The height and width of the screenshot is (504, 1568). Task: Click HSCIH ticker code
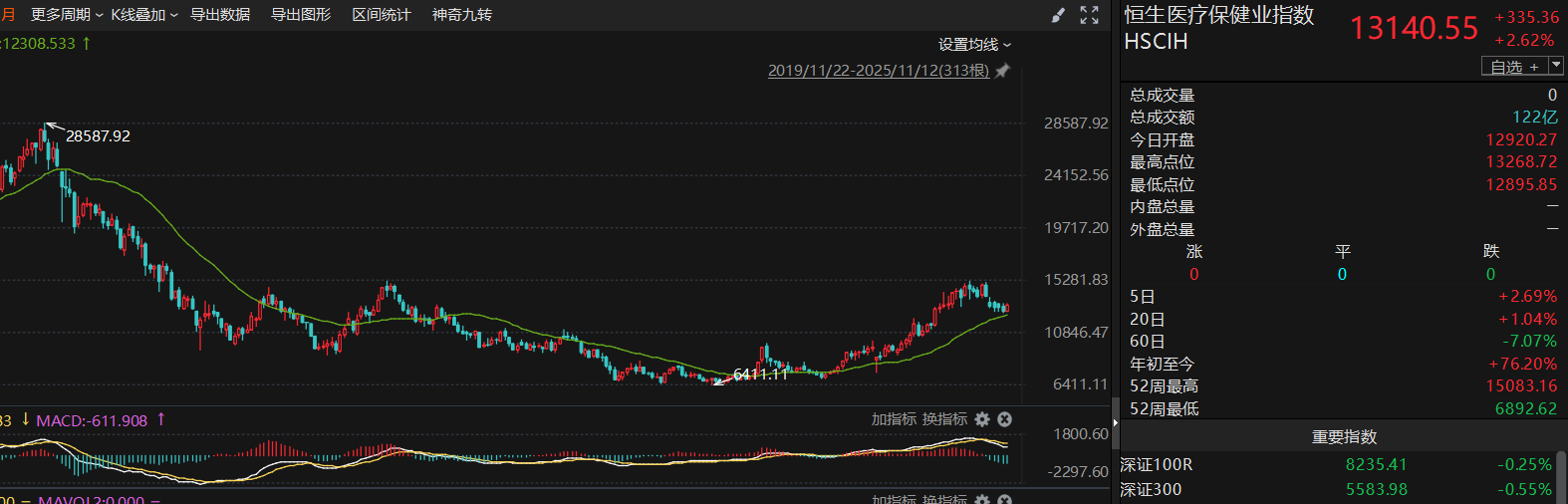click(x=1156, y=42)
